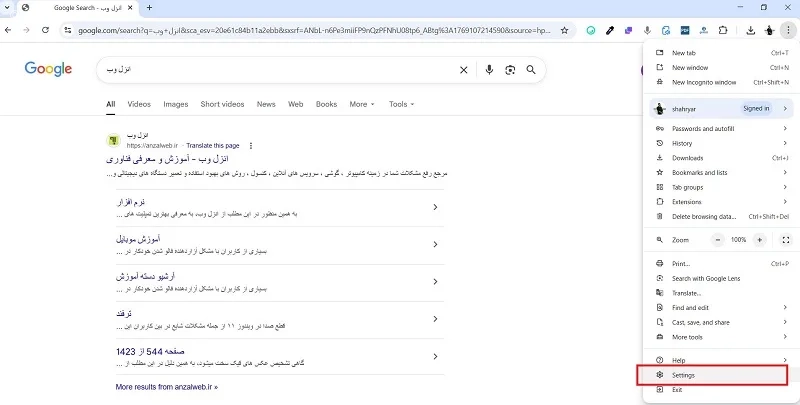
Task: Choose Print from the menu
Action: coord(721,264)
